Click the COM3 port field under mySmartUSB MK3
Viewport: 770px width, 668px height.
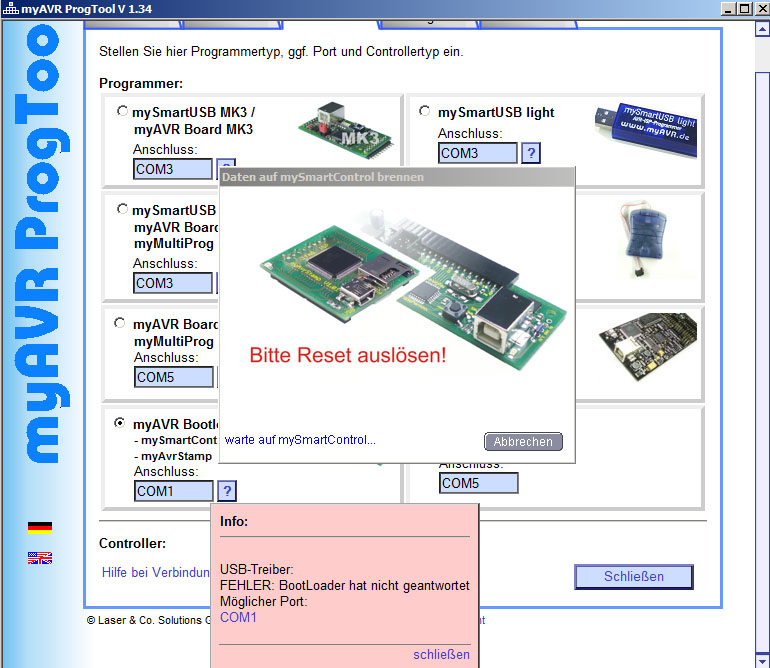pyautogui.click(x=173, y=169)
